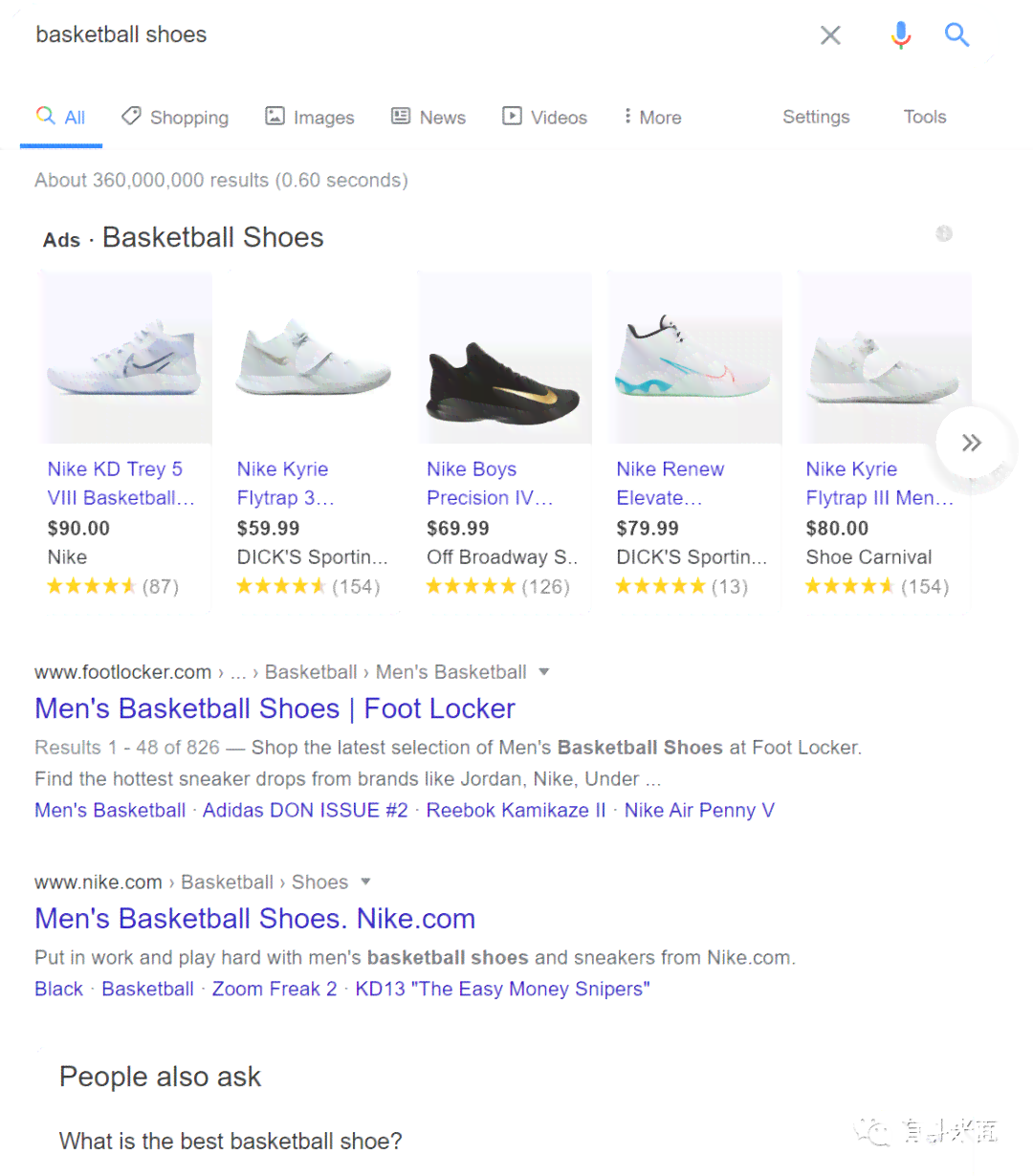
Task: Click inside the basketball shoes search field
Action: (x=411, y=35)
